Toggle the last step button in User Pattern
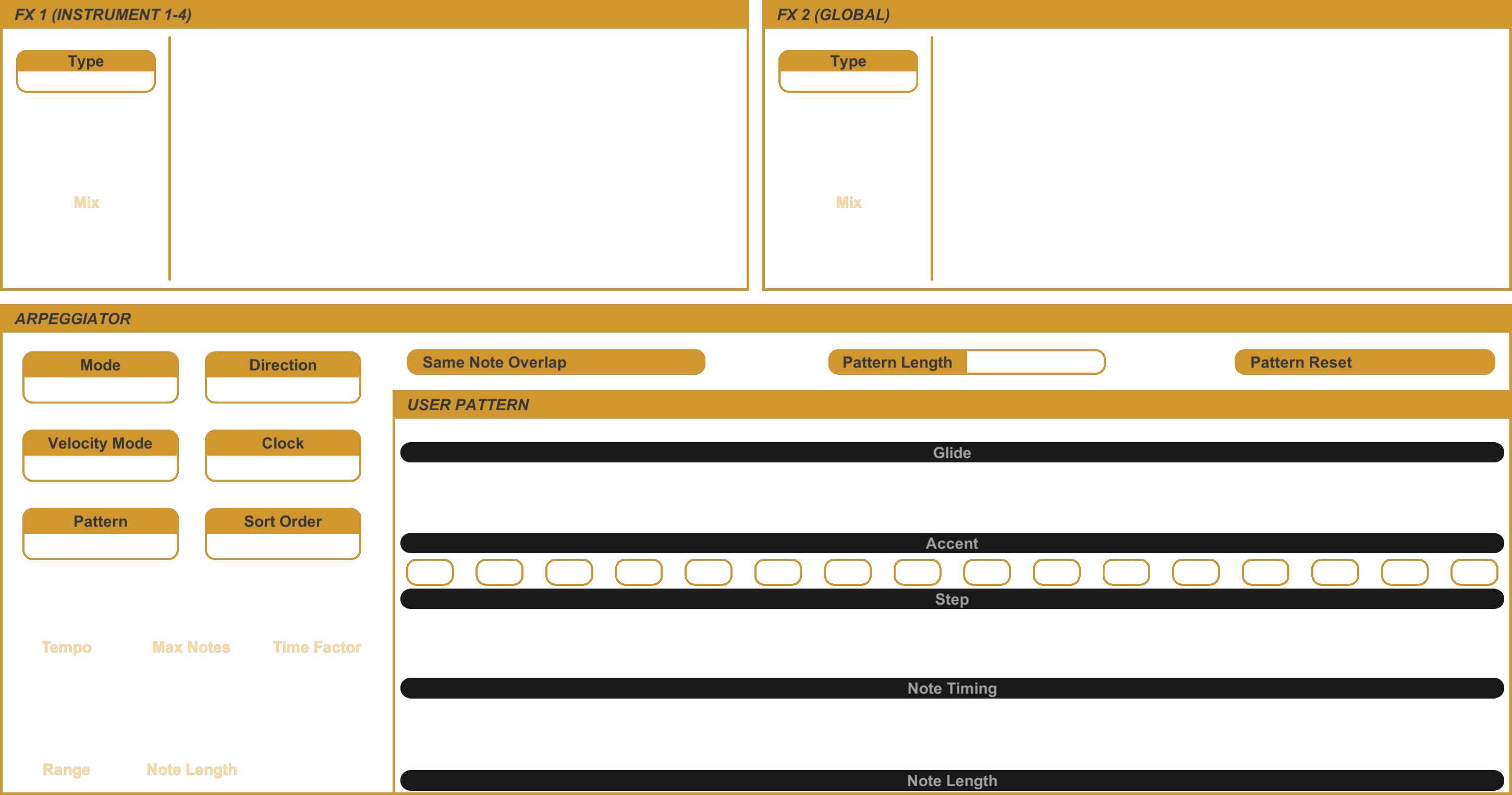The width and height of the screenshot is (1512, 795). pyautogui.click(x=1474, y=572)
